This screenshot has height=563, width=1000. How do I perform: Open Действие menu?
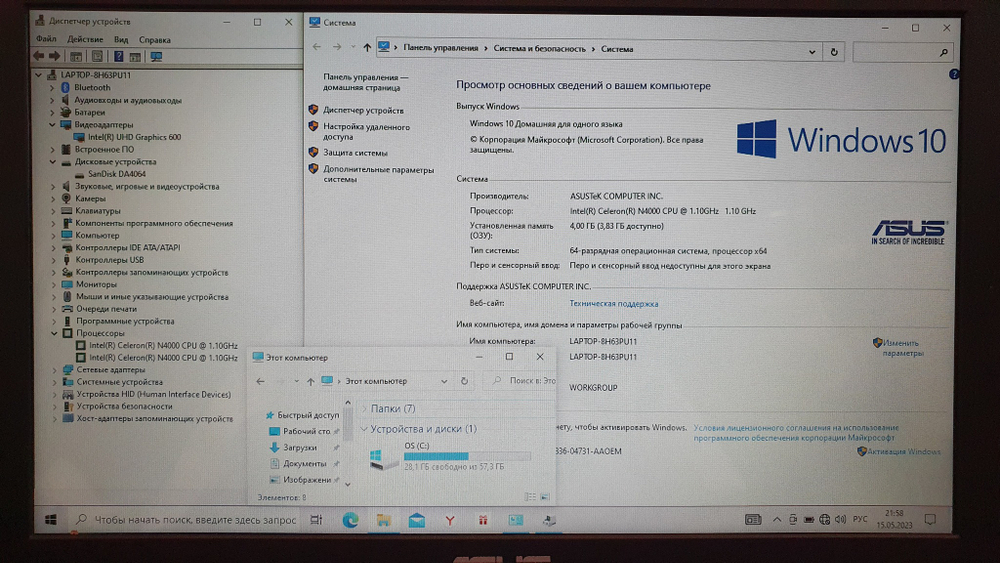(85, 40)
